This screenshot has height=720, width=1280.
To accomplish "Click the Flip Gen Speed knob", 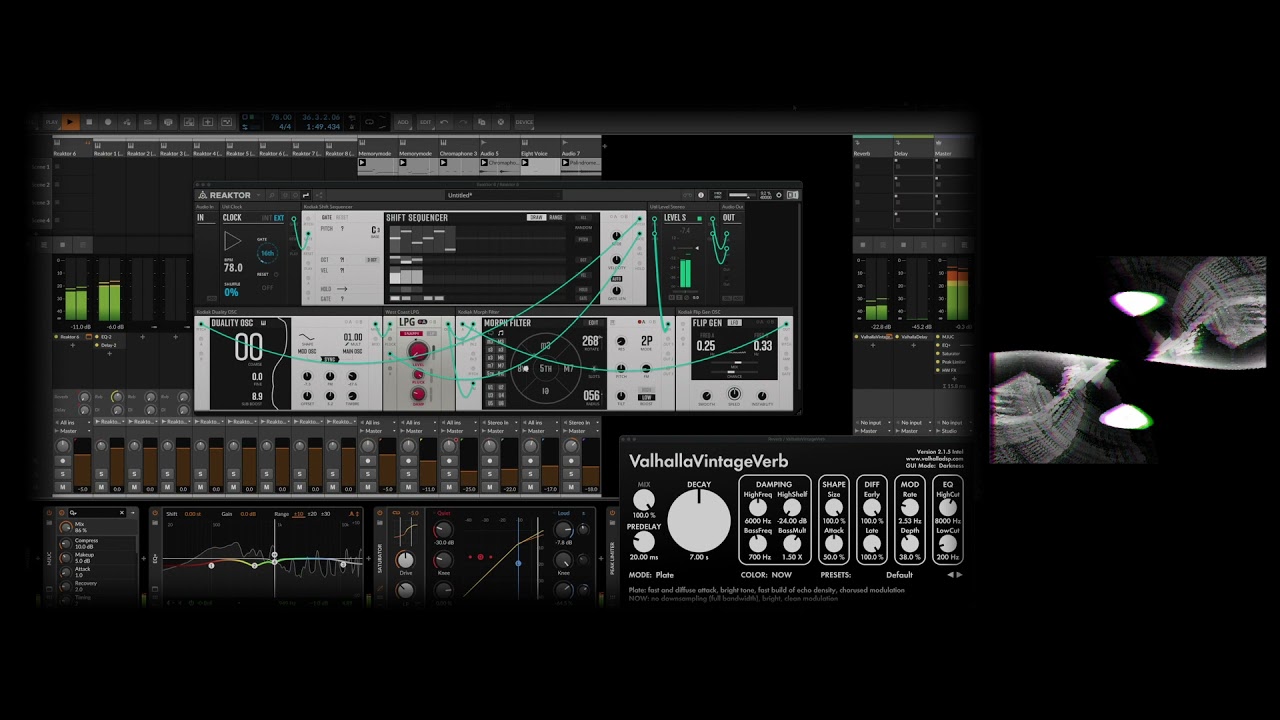I will point(734,393).
